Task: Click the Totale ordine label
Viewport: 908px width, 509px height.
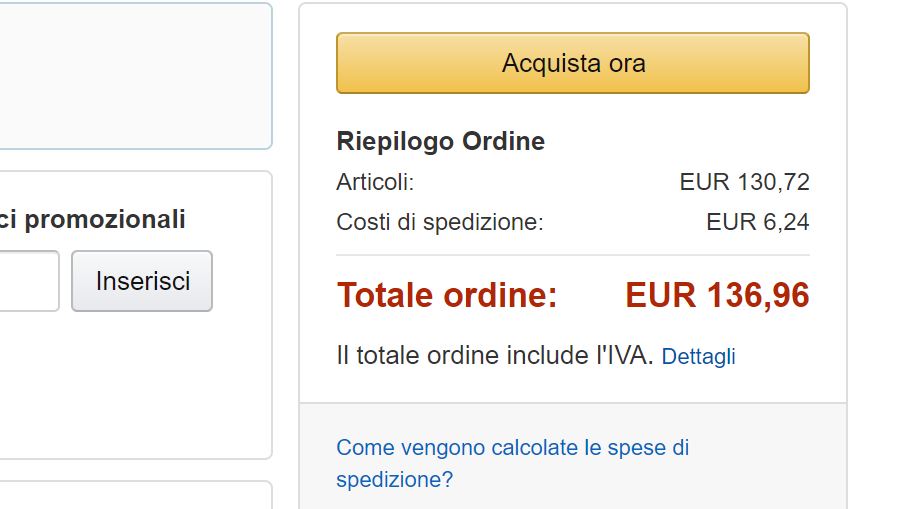Action: (x=447, y=296)
